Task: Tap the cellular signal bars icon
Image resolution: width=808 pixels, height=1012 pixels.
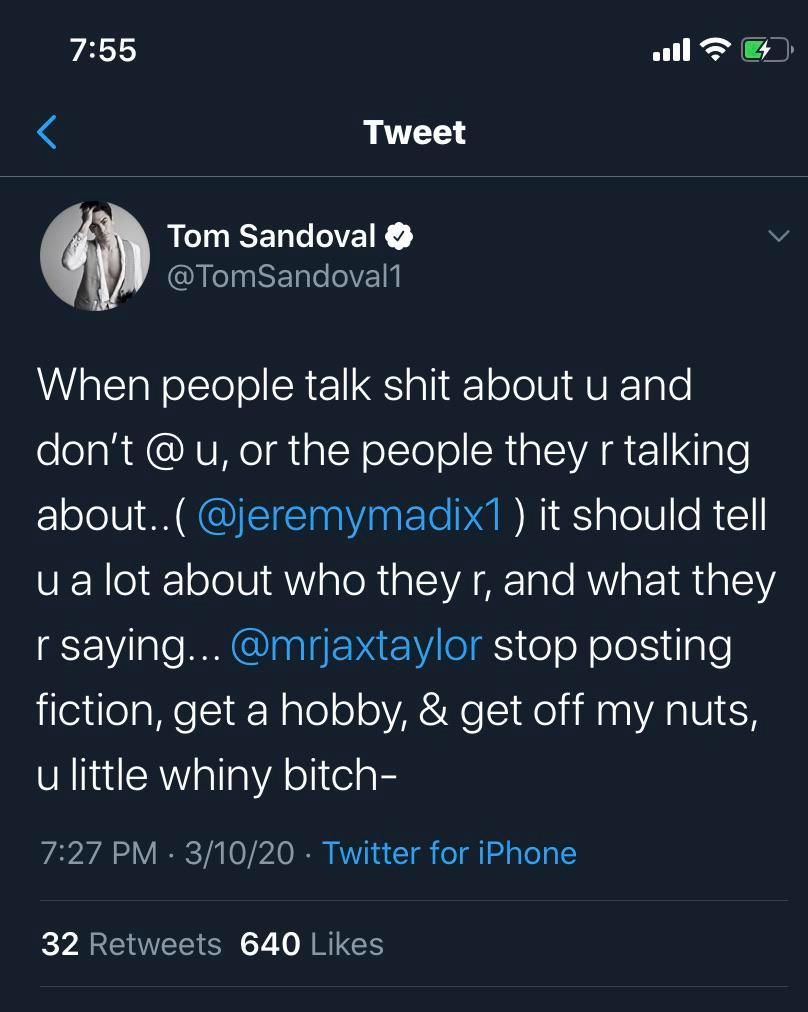Action: (x=671, y=49)
